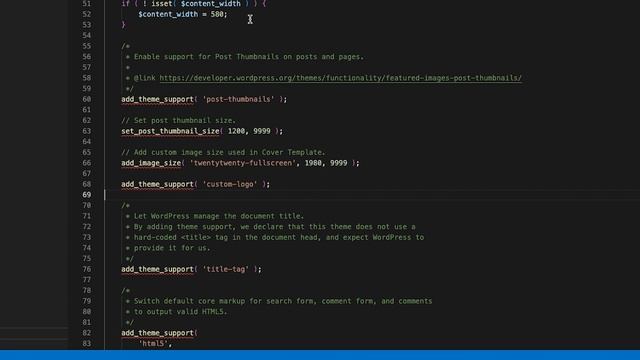Screen dimensions: 640x360
Task: Click add_image_size function on line 66
Action: click(151, 163)
